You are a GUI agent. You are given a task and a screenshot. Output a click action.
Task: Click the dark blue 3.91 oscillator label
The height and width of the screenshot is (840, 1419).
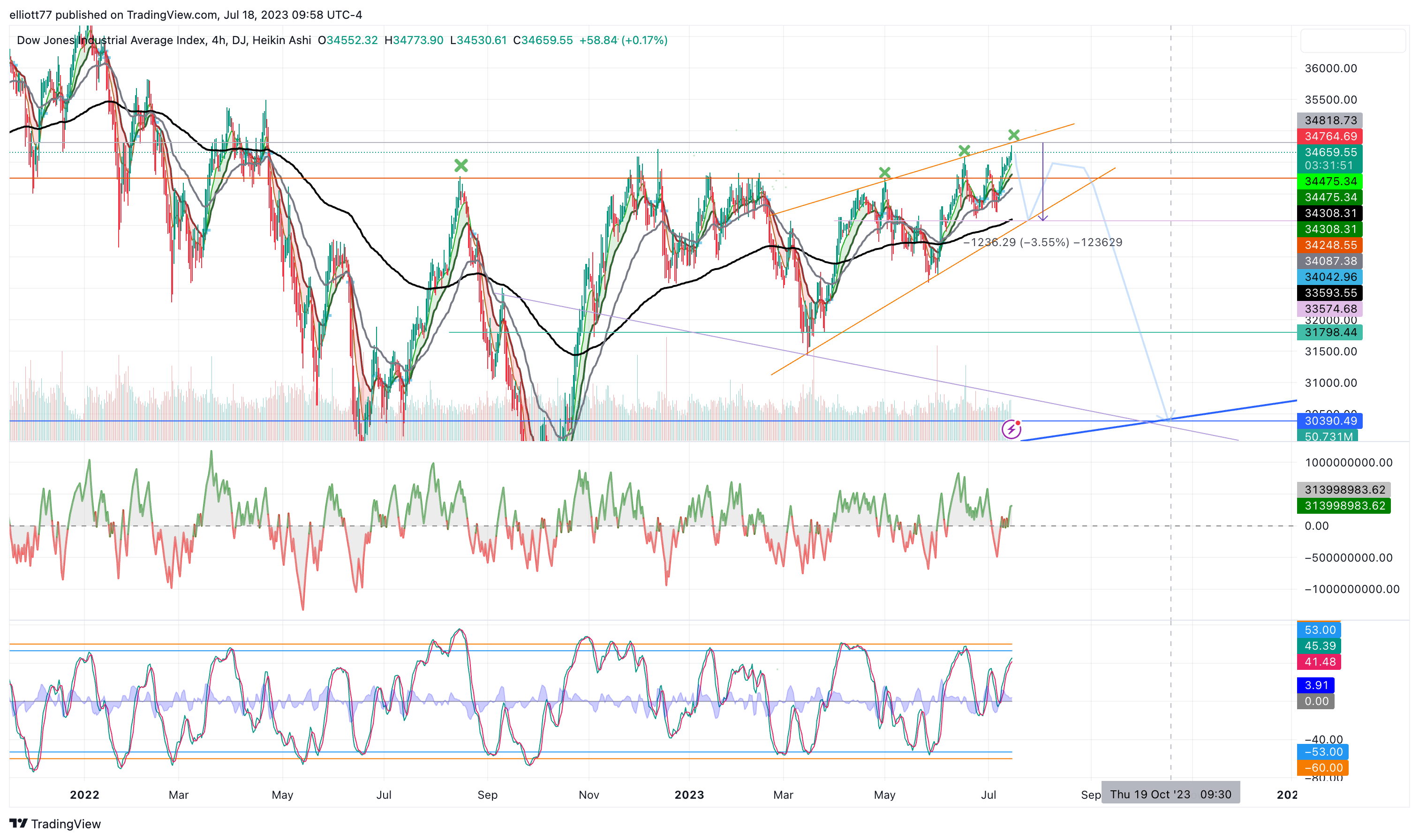point(1316,685)
